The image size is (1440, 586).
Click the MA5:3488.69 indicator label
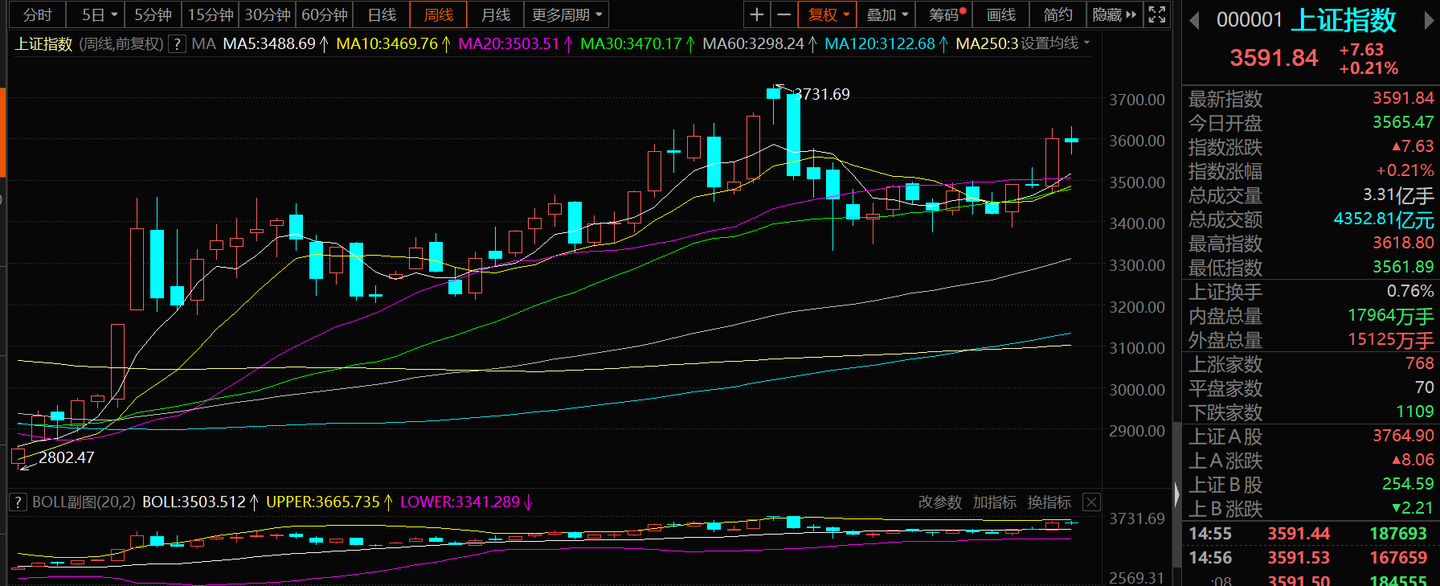(275, 44)
